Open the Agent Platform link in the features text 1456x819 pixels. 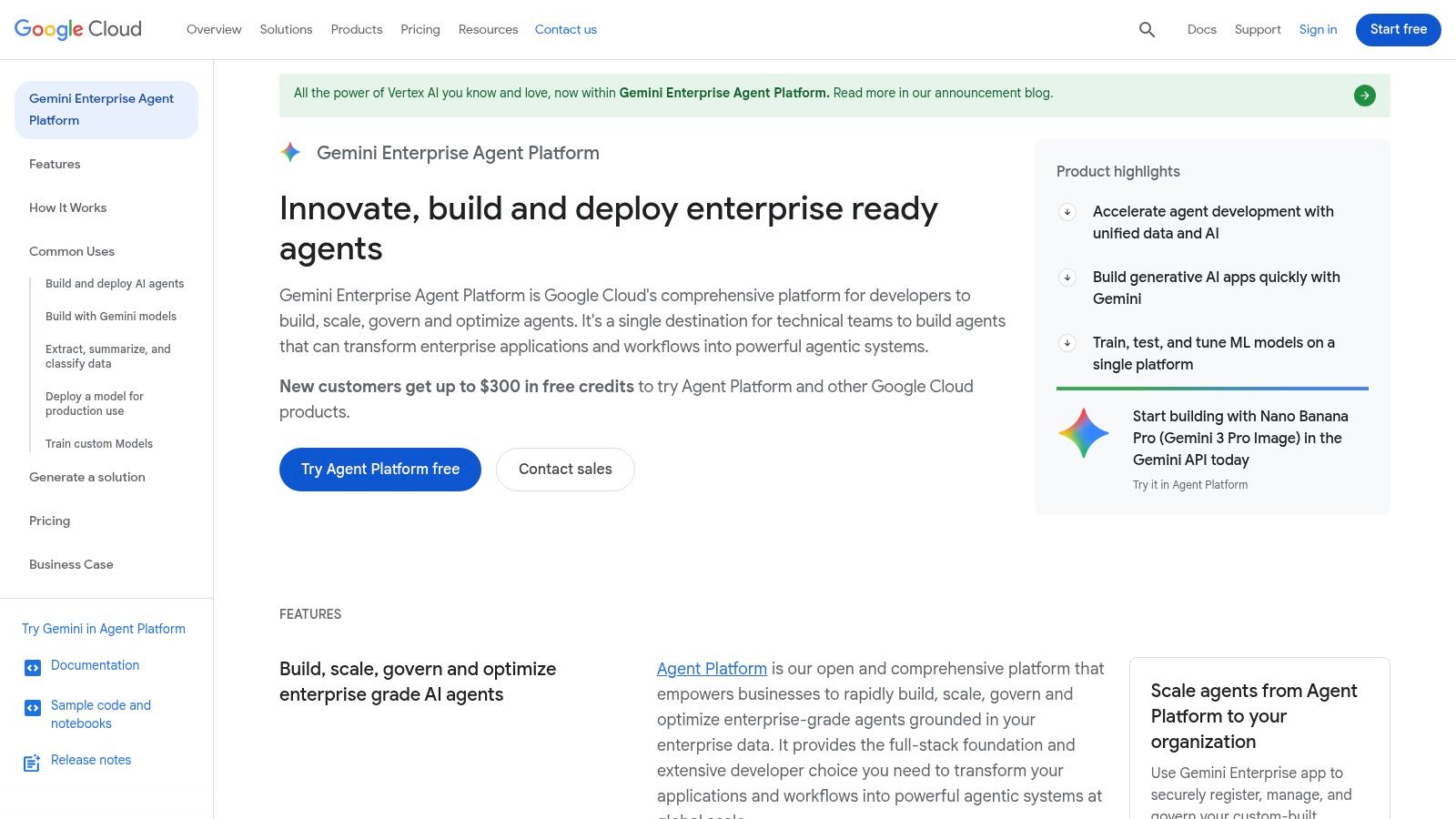click(712, 669)
